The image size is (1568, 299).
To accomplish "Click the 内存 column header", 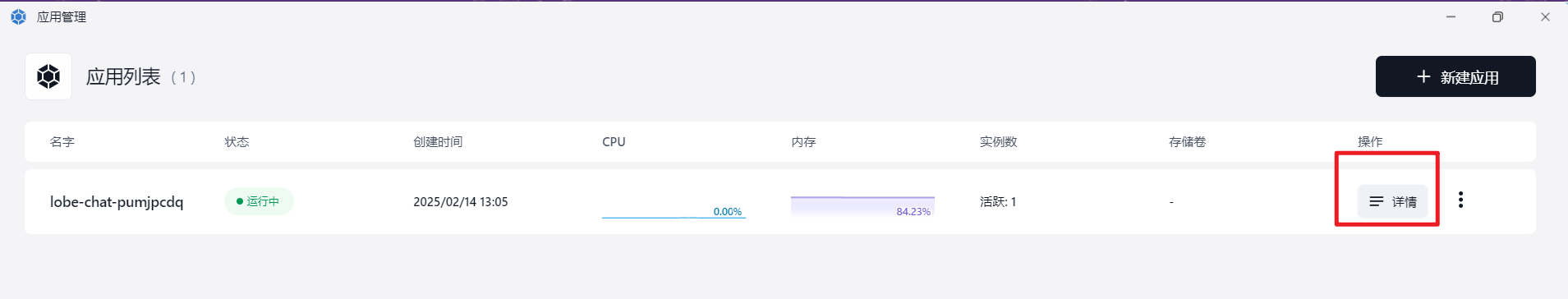I will coord(803,141).
